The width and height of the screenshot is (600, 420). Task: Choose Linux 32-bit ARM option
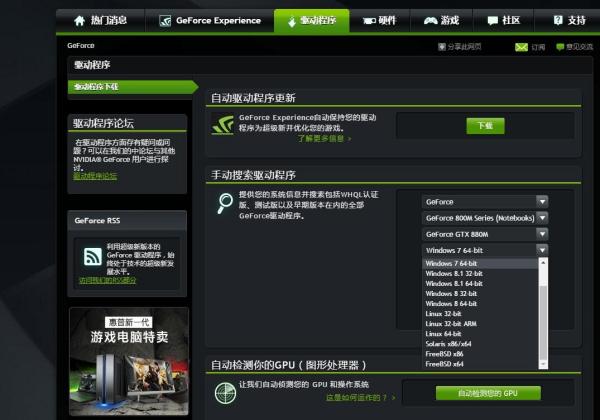480,324
